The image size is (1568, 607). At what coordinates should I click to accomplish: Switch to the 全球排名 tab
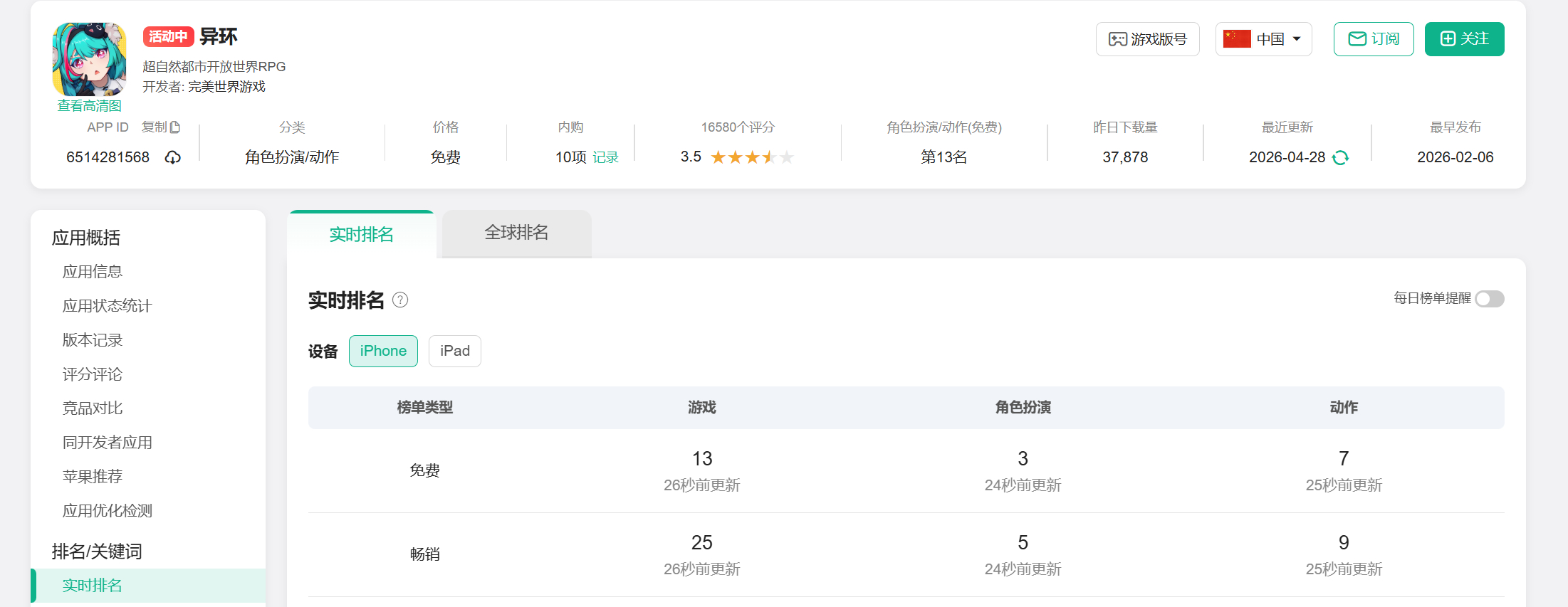516,233
